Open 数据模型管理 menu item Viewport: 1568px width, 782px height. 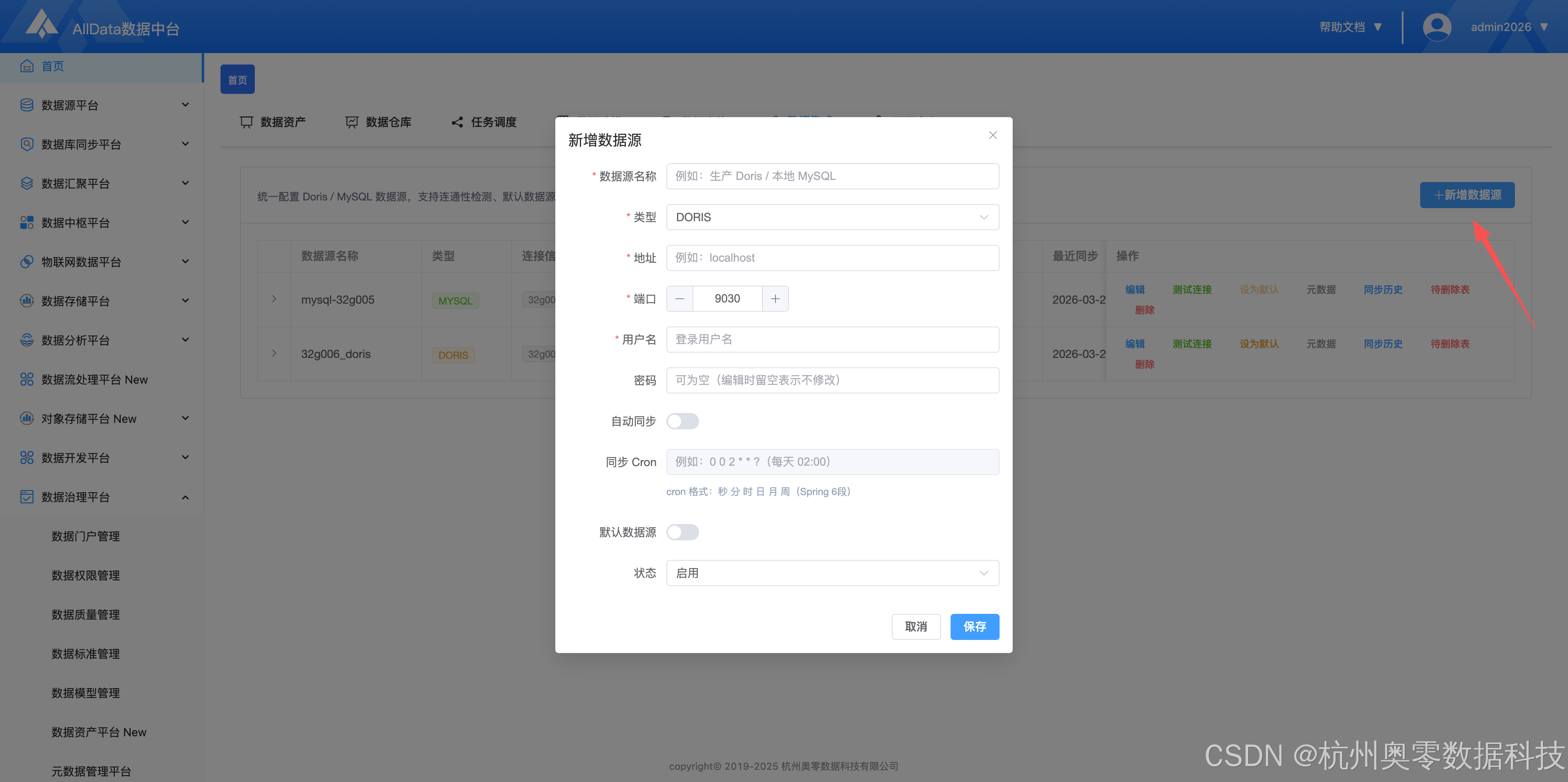[86, 693]
